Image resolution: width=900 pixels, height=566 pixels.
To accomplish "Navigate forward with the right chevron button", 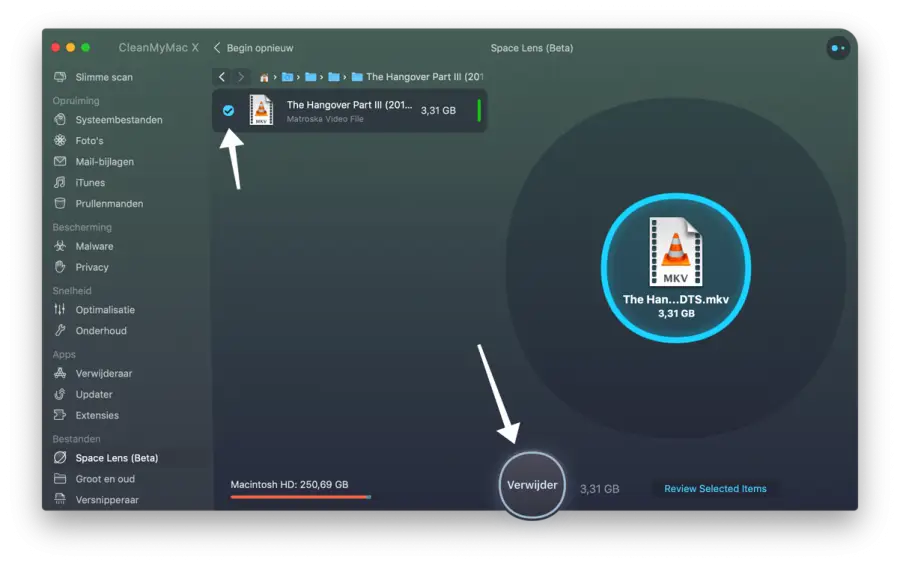I will pos(240,77).
